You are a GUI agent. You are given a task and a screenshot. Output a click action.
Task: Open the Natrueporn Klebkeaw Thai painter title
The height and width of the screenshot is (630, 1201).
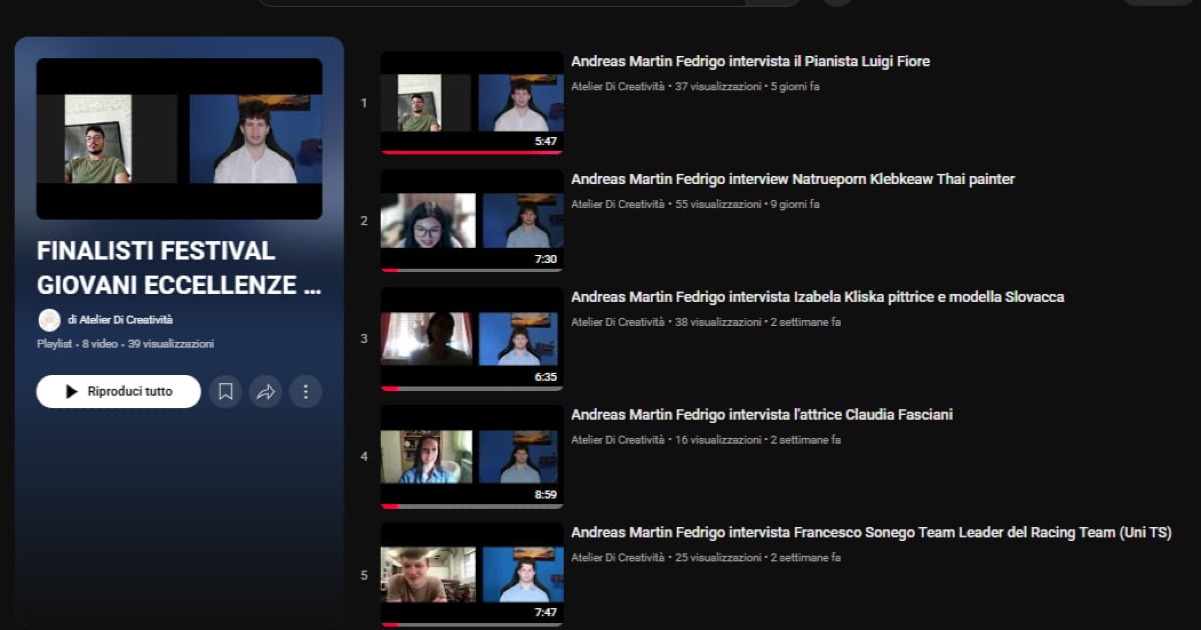tap(792, 180)
